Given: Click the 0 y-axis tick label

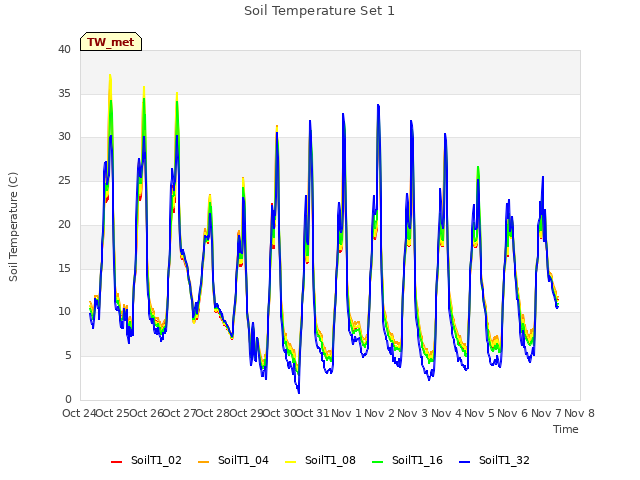Looking at the screenshot, I should pyautogui.click(x=68, y=400).
